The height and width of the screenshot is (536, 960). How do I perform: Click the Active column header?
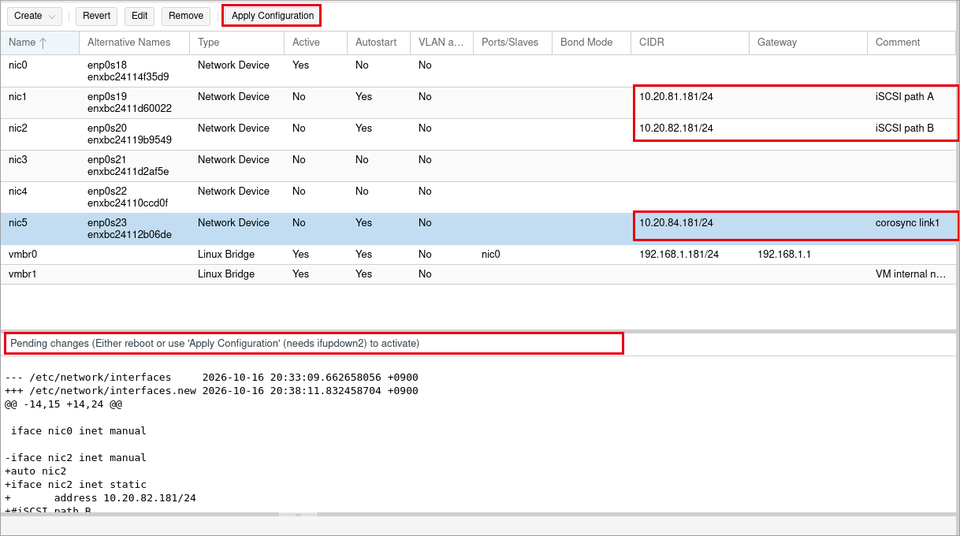[x=315, y=42]
